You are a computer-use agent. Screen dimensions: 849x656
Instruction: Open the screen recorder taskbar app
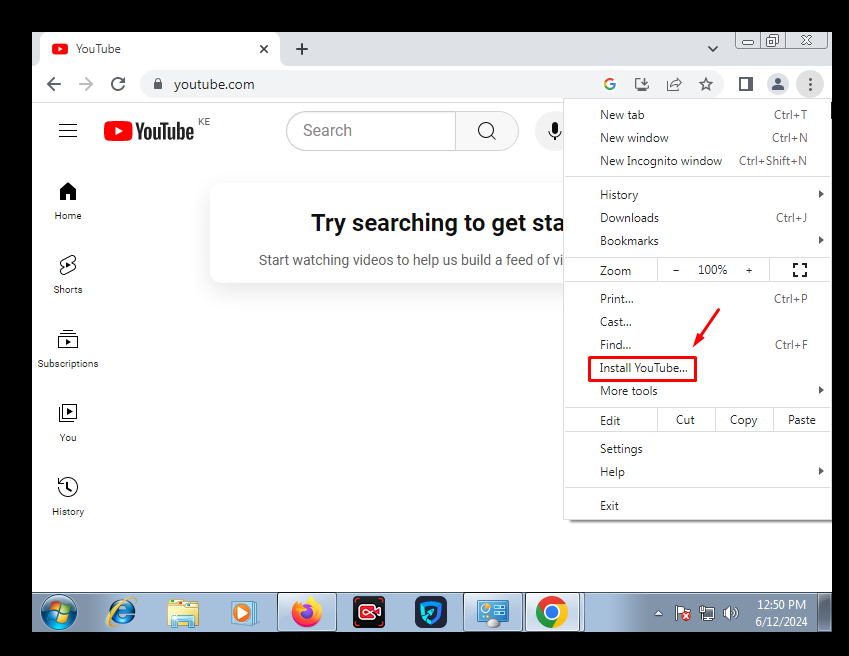pyautogui.click(x=369, y=612)
